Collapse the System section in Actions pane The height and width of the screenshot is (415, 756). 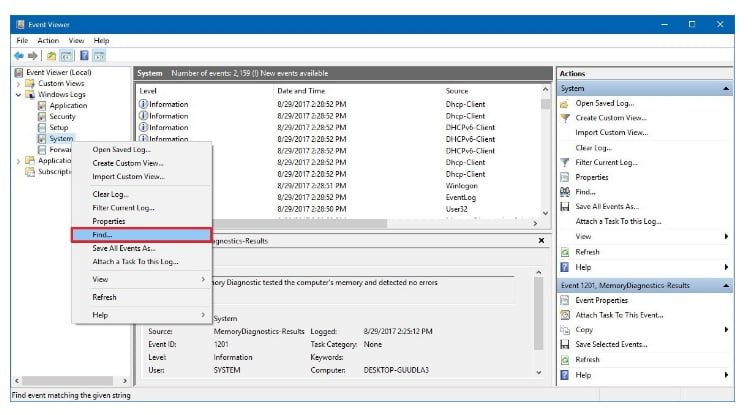tap(726, 89)
